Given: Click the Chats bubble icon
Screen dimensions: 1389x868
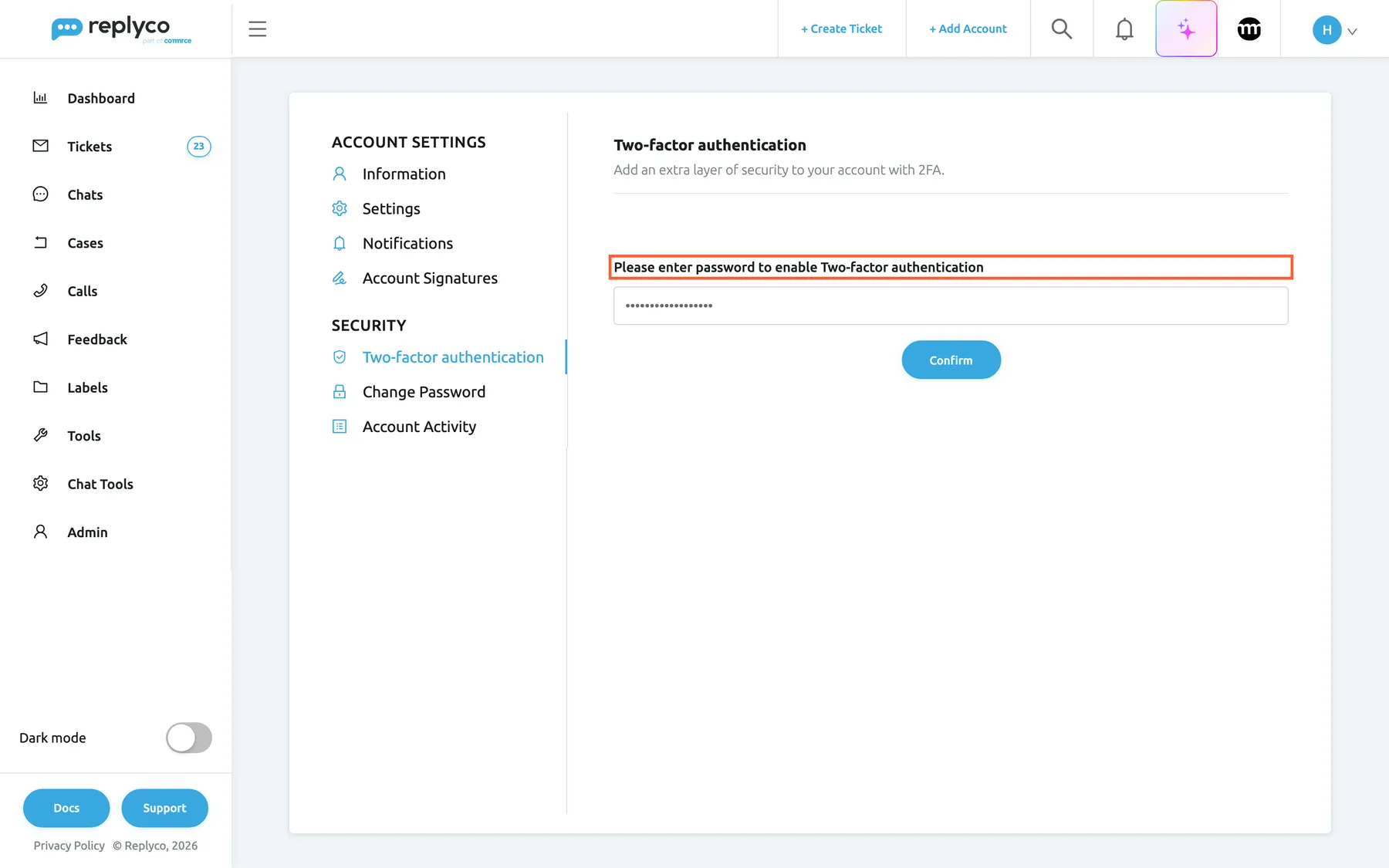Looking at the screenshot, I should point(40,194).
